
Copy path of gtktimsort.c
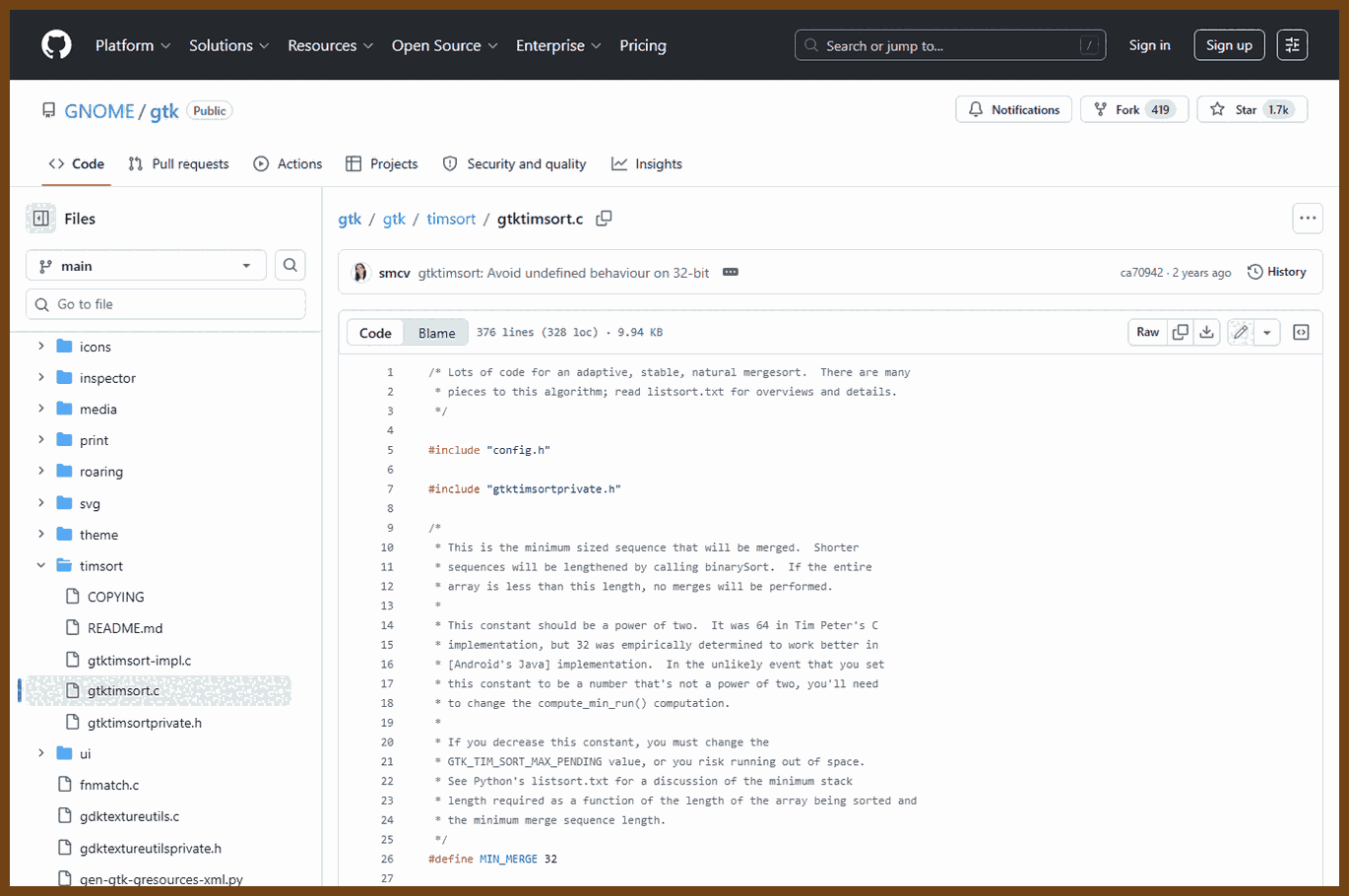click(x=604, y=219)
